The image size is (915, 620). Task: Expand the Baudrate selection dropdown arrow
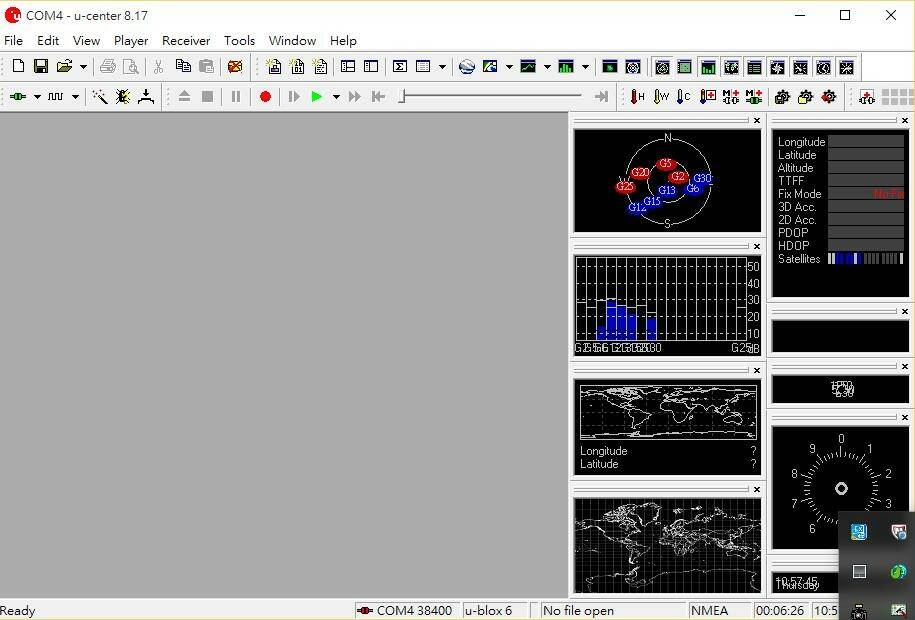[75, 97]
